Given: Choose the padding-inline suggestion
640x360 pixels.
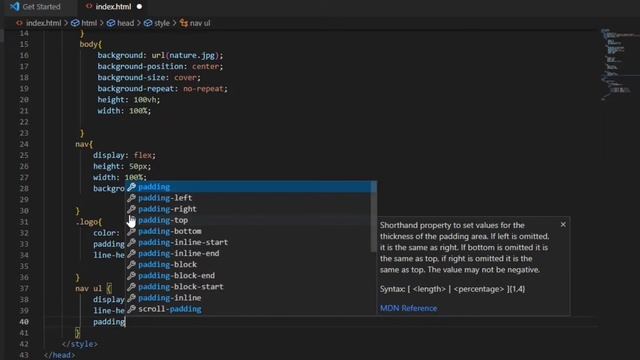Looking at the screenshot, I should pyautogui.click(x=250, y=298).
